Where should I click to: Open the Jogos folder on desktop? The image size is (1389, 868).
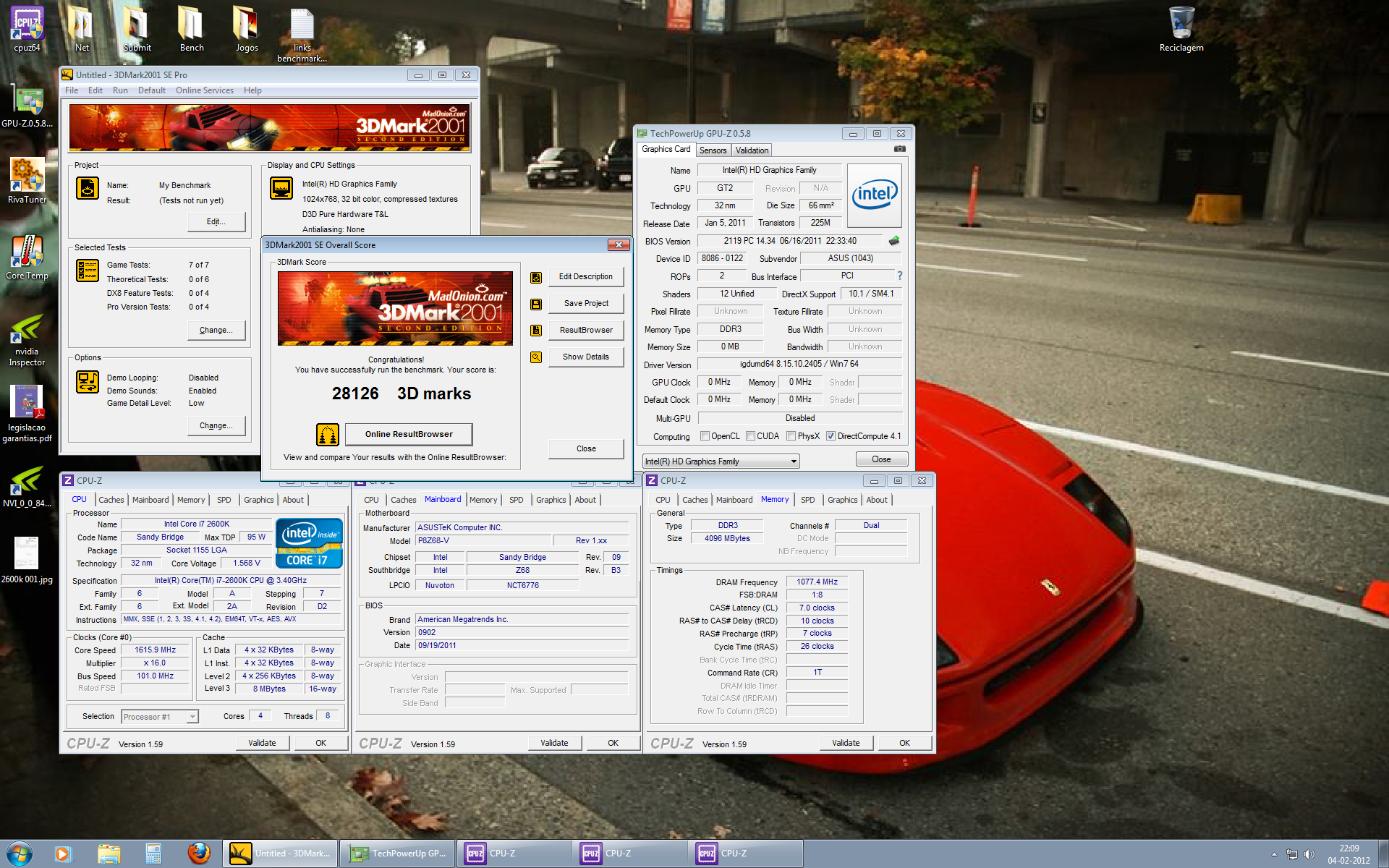pyautogui.click(x=247, y=30)
